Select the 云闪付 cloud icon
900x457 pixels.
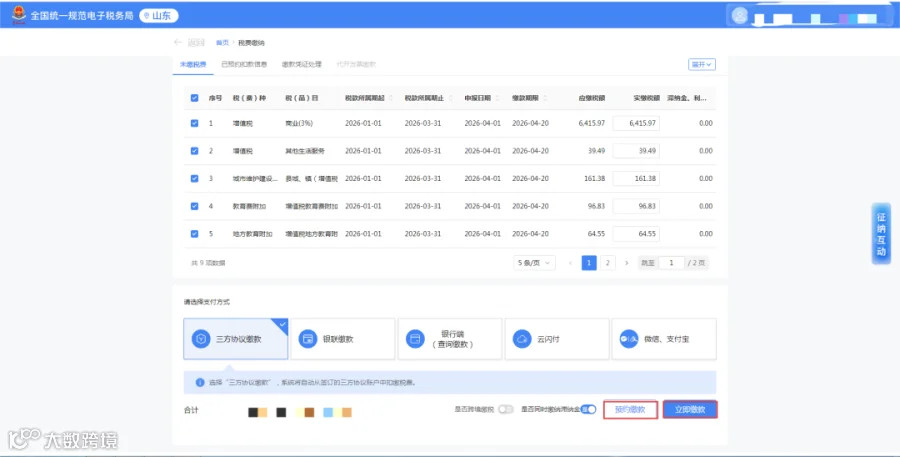pos(522,339)
